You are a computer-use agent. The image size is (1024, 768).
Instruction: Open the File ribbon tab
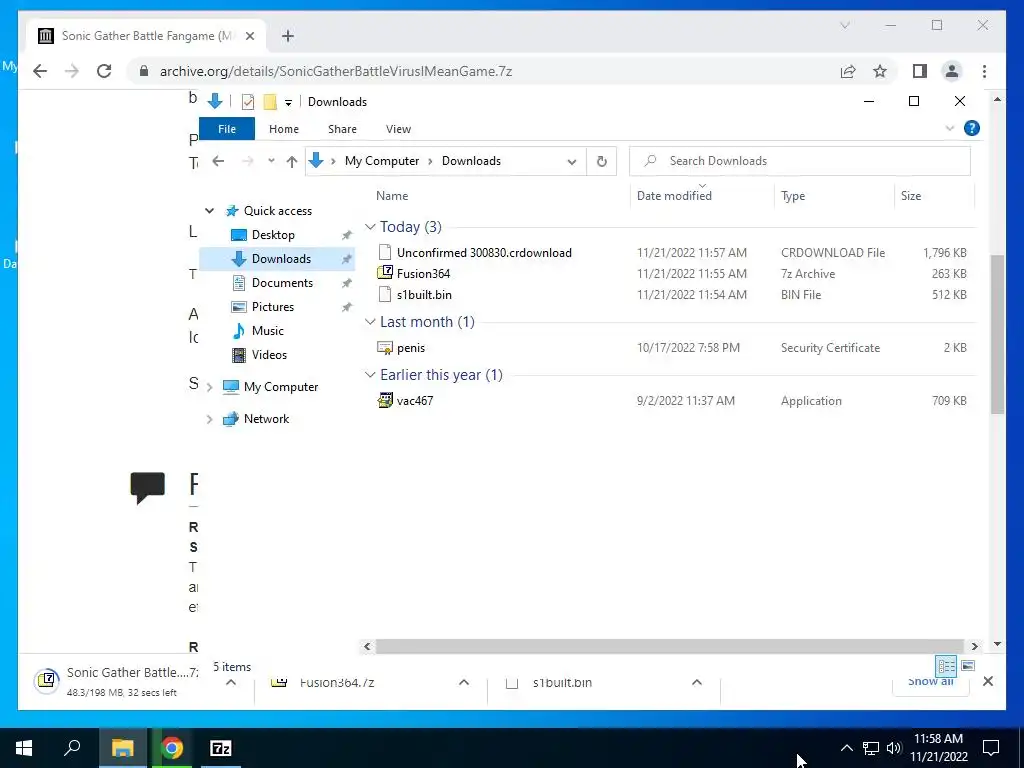[x=227, y=129]
